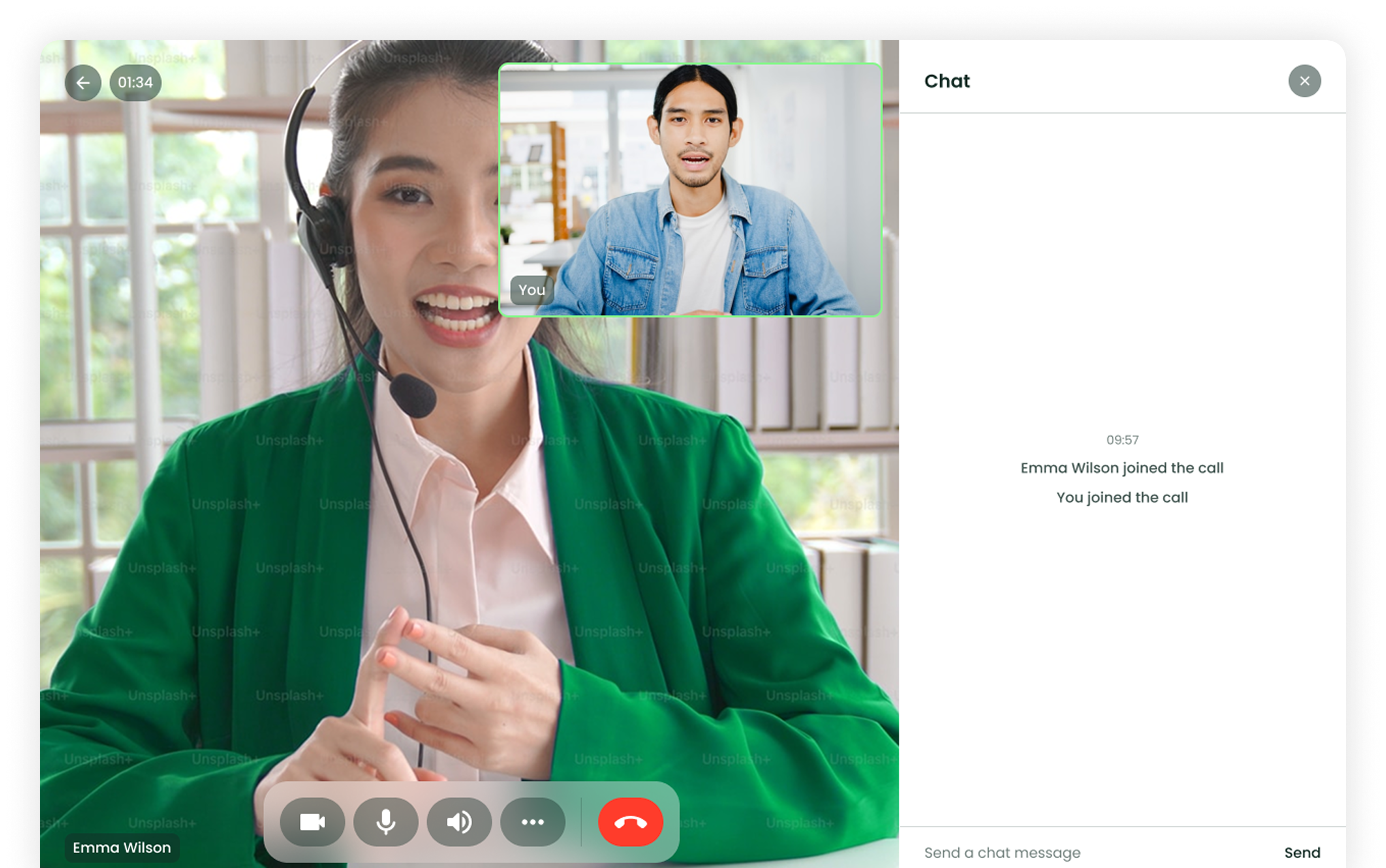Expand additional call settings via three dots
Viewport: 1386px width, 868px height.
(x=532, y=822)
